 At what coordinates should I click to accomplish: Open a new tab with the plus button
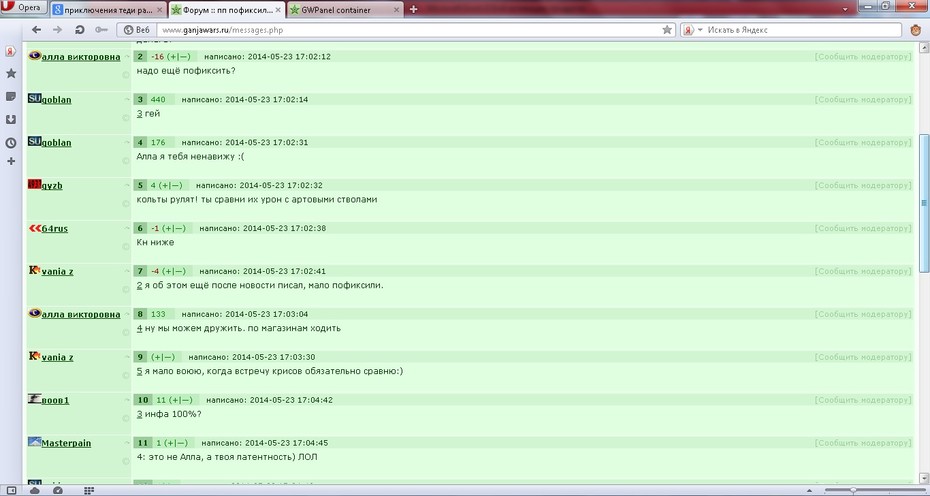[413, 9]
